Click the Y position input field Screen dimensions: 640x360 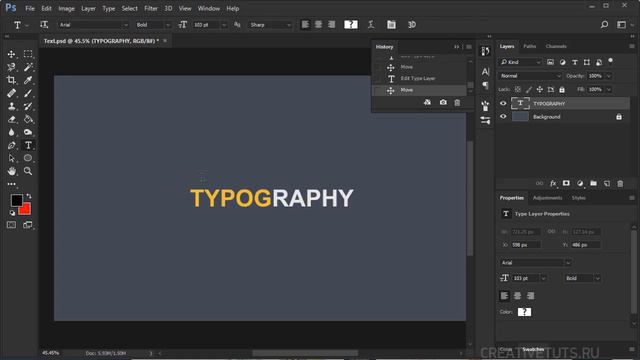[585, 245]
